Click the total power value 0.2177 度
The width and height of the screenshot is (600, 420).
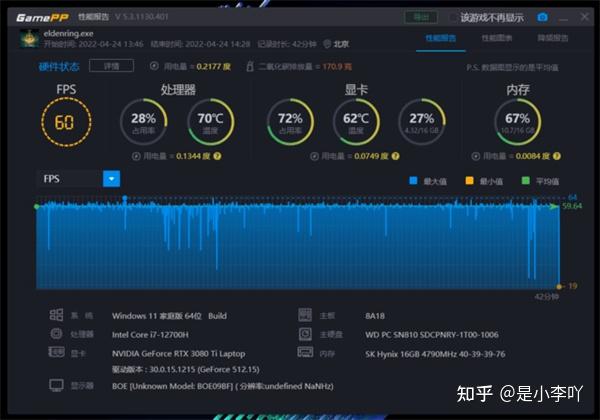[x=214, y=67]
